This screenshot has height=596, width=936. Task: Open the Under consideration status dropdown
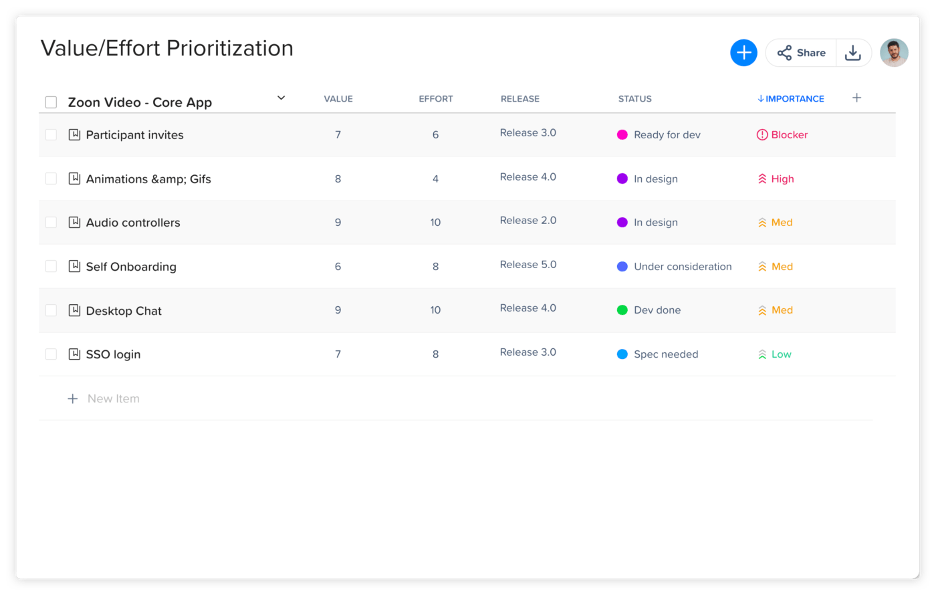point(682,267)
